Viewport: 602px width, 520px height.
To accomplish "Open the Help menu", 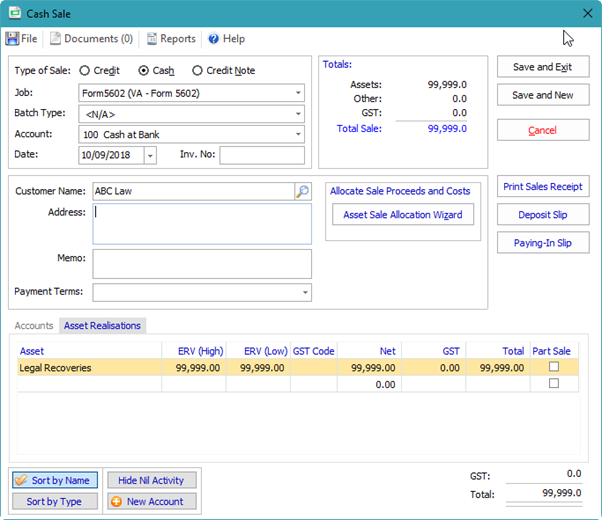I will pyautogui.click(x=226, y=39).
